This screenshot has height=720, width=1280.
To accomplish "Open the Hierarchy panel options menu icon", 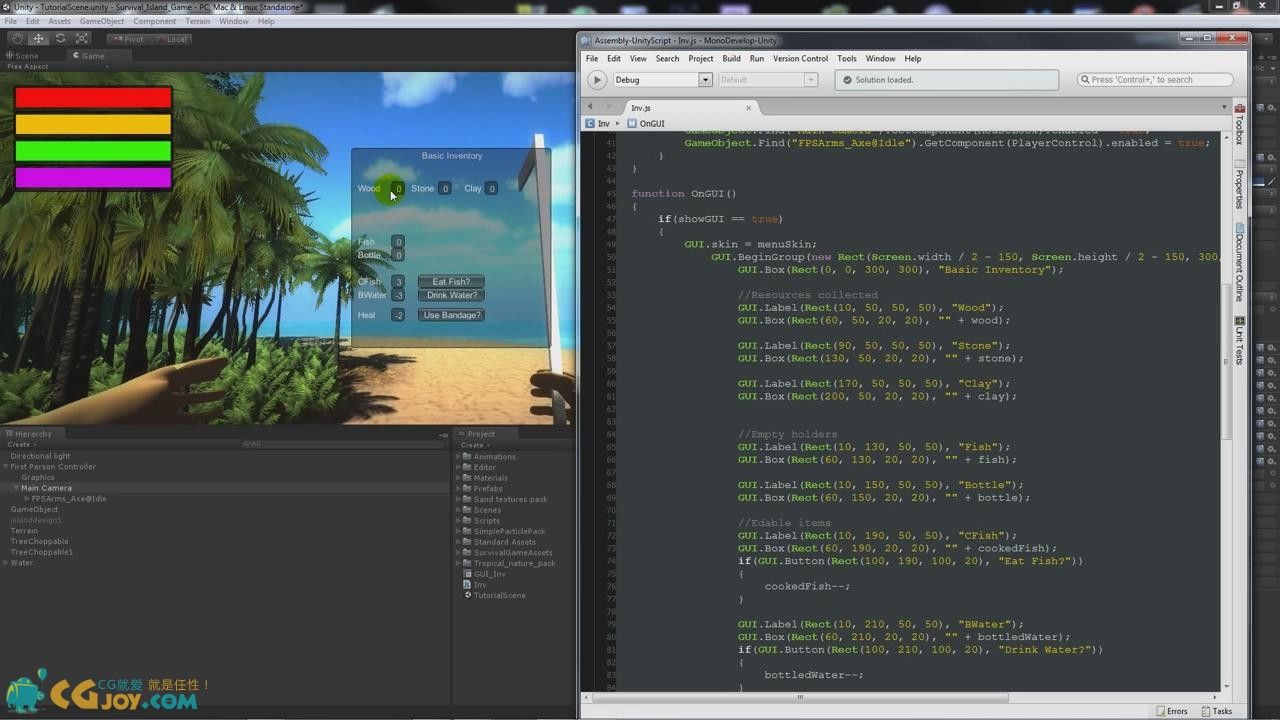I will click(x=443, y=434).
